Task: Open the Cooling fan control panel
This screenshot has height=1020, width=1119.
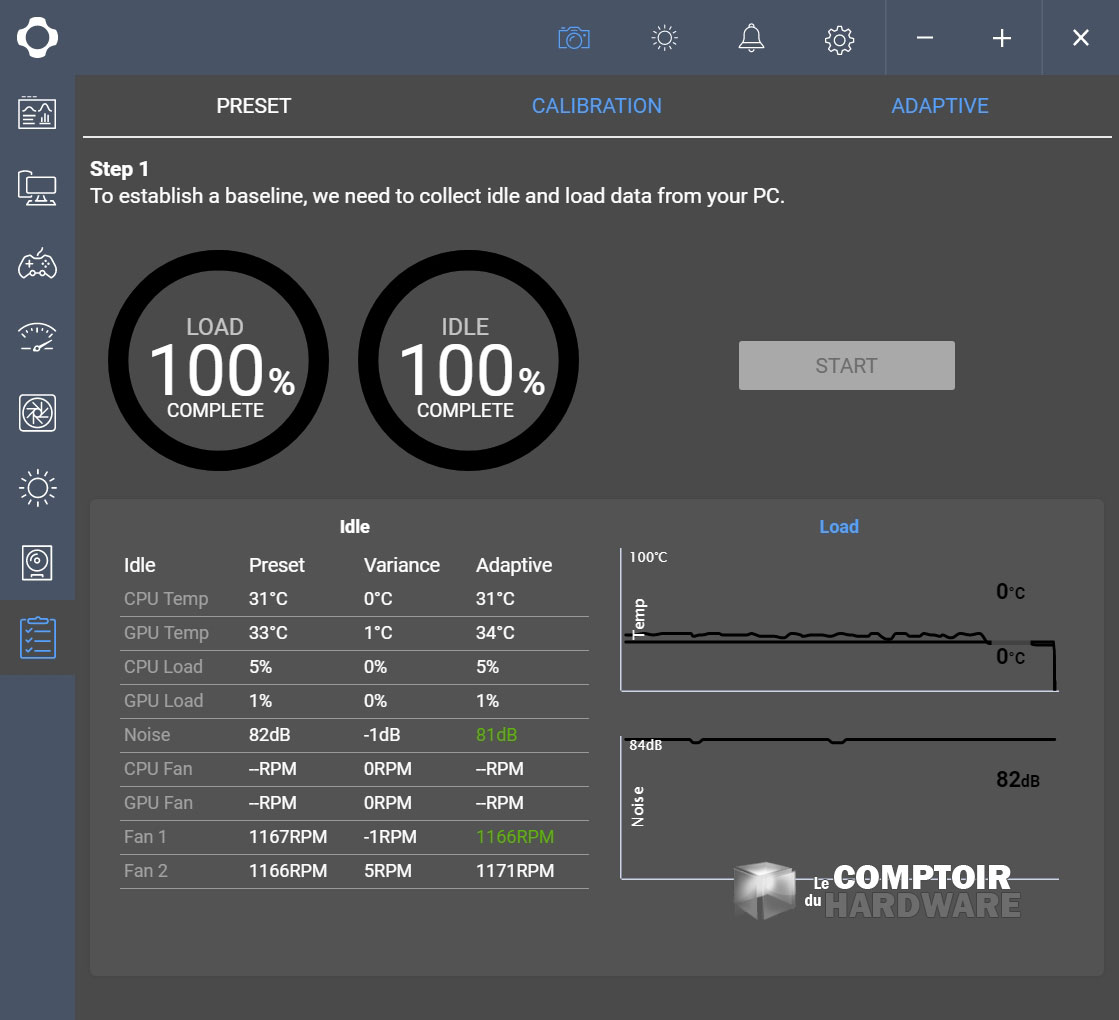Action: (37, 413)
